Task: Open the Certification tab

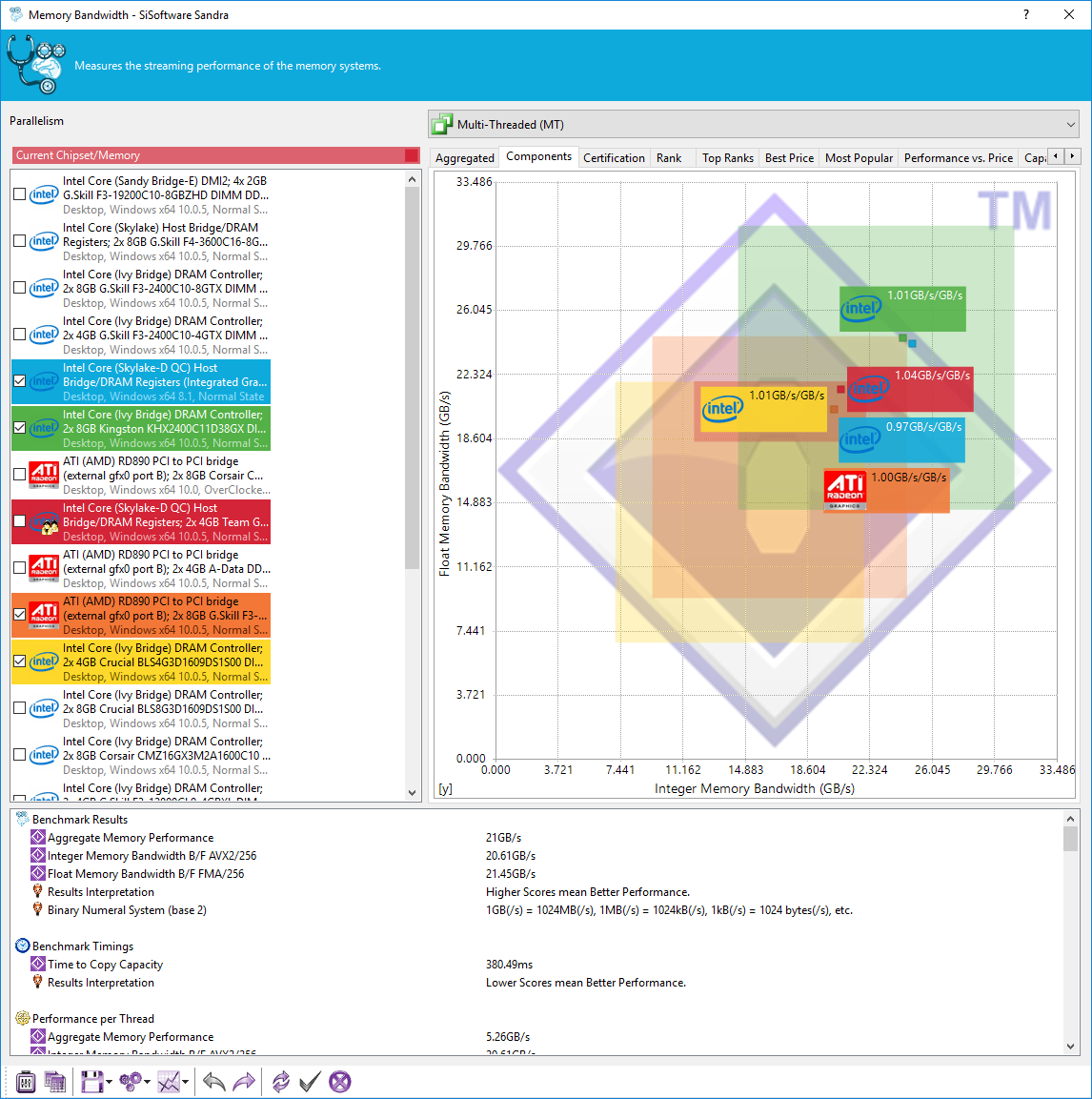Action: coord(614,157)
